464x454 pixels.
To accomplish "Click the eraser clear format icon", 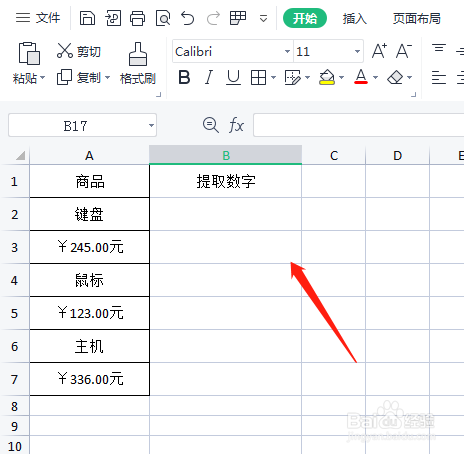I will (x=395, y=78).
